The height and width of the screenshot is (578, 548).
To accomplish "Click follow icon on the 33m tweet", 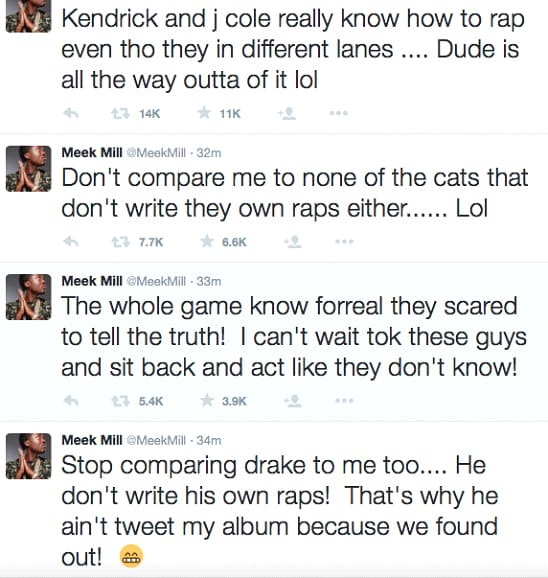I will click(x=293, y=401).
